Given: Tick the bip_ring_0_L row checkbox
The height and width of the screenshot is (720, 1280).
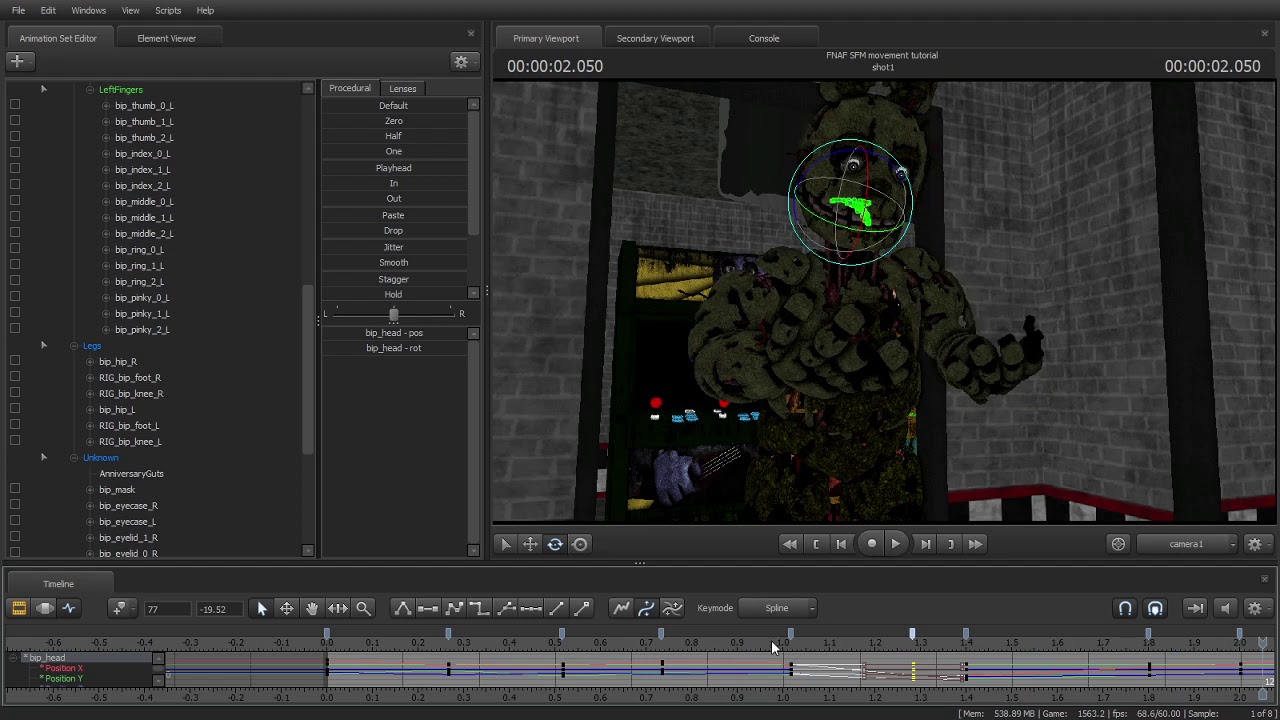Looking at the screenshot, I should [x=15, y=249].
